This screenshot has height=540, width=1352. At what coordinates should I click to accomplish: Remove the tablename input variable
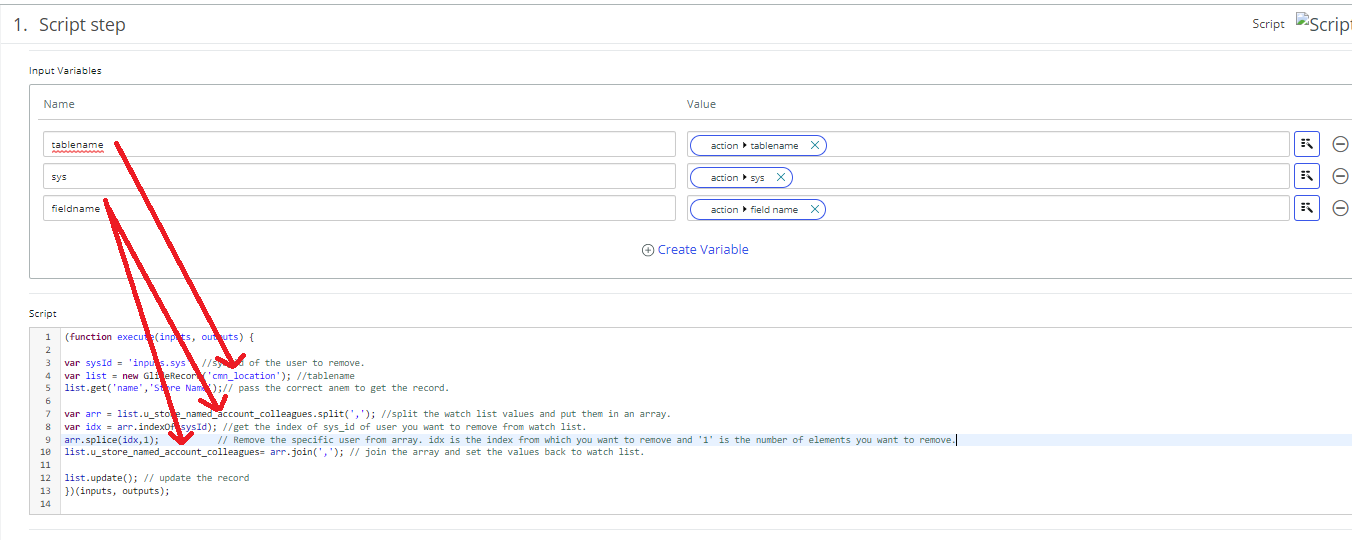(1340, 145)
